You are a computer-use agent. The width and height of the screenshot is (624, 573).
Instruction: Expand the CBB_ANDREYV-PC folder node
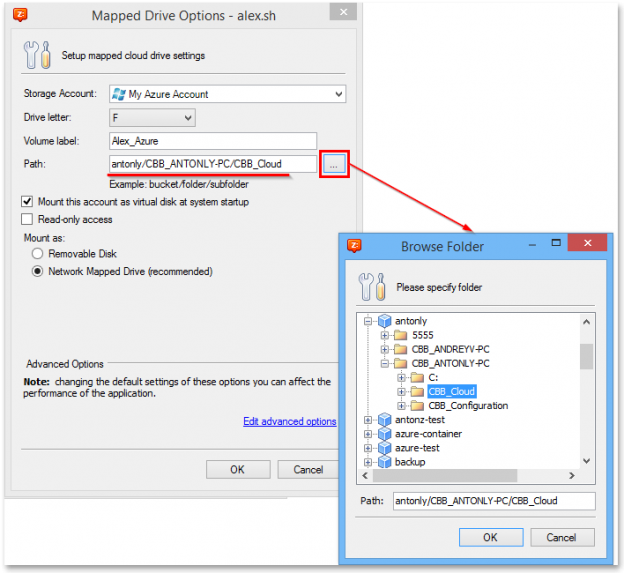(384, 349)
